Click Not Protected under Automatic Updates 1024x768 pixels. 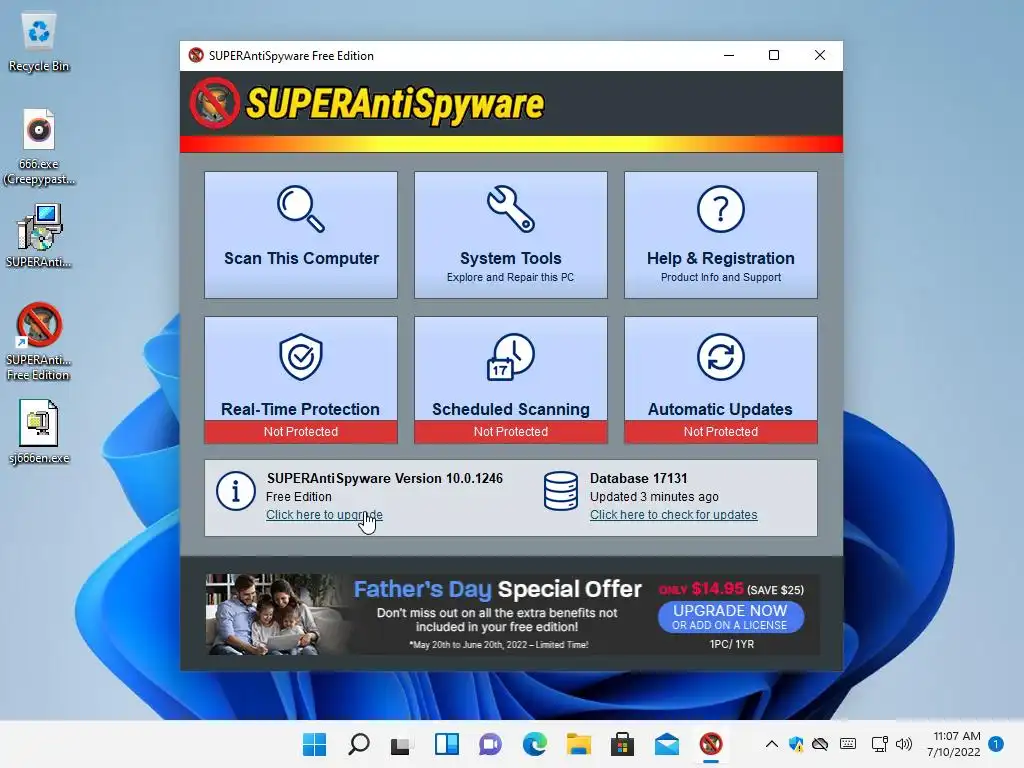click(720, 432)
